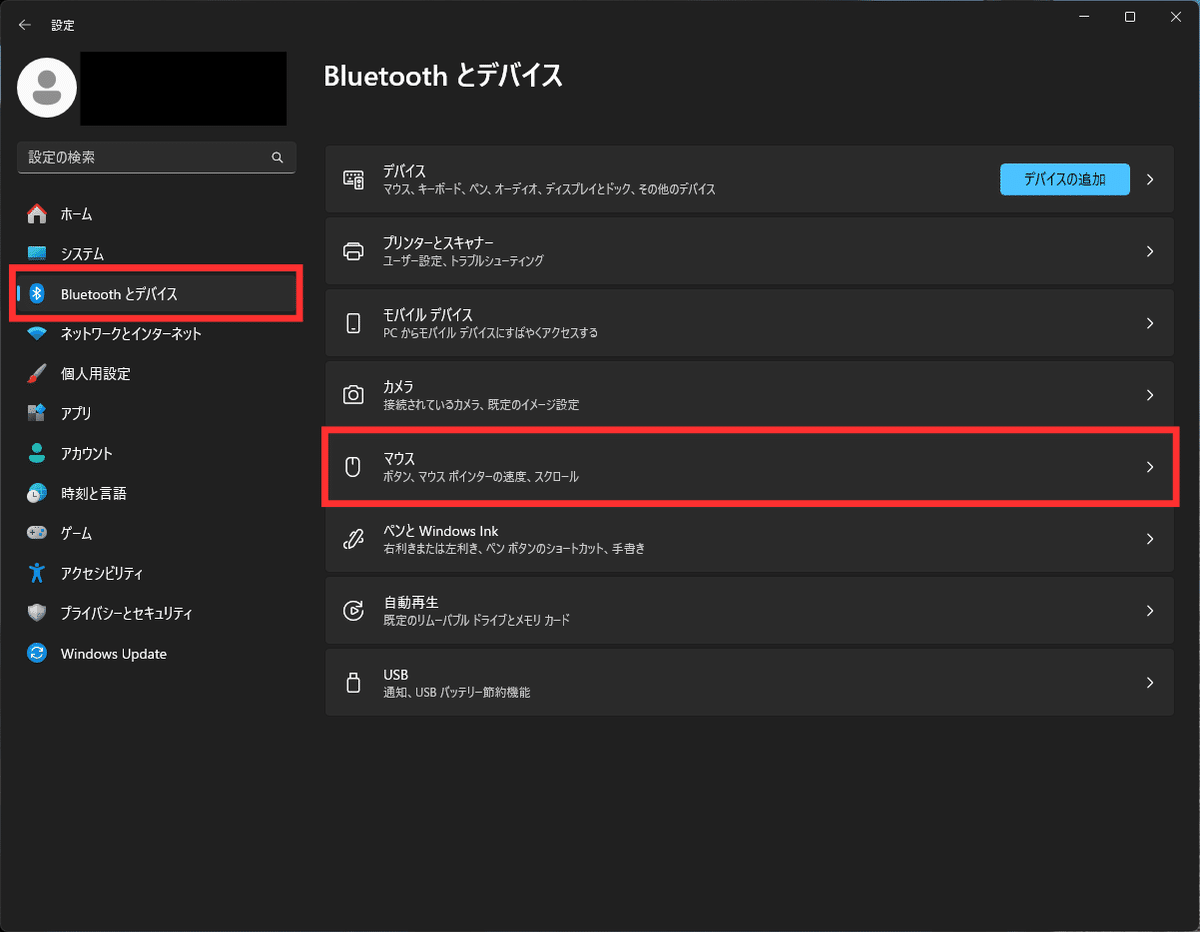1200x932 pixels.
Task: Click the Home house icon in sidebar
Action: [37, 214]
